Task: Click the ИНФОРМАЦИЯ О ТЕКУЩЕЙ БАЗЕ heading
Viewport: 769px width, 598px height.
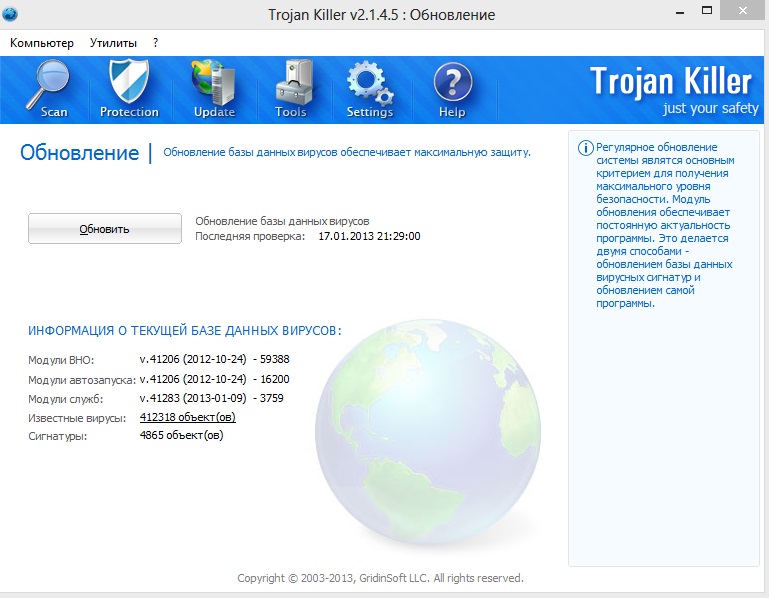Action: click(x=184, y=331)
